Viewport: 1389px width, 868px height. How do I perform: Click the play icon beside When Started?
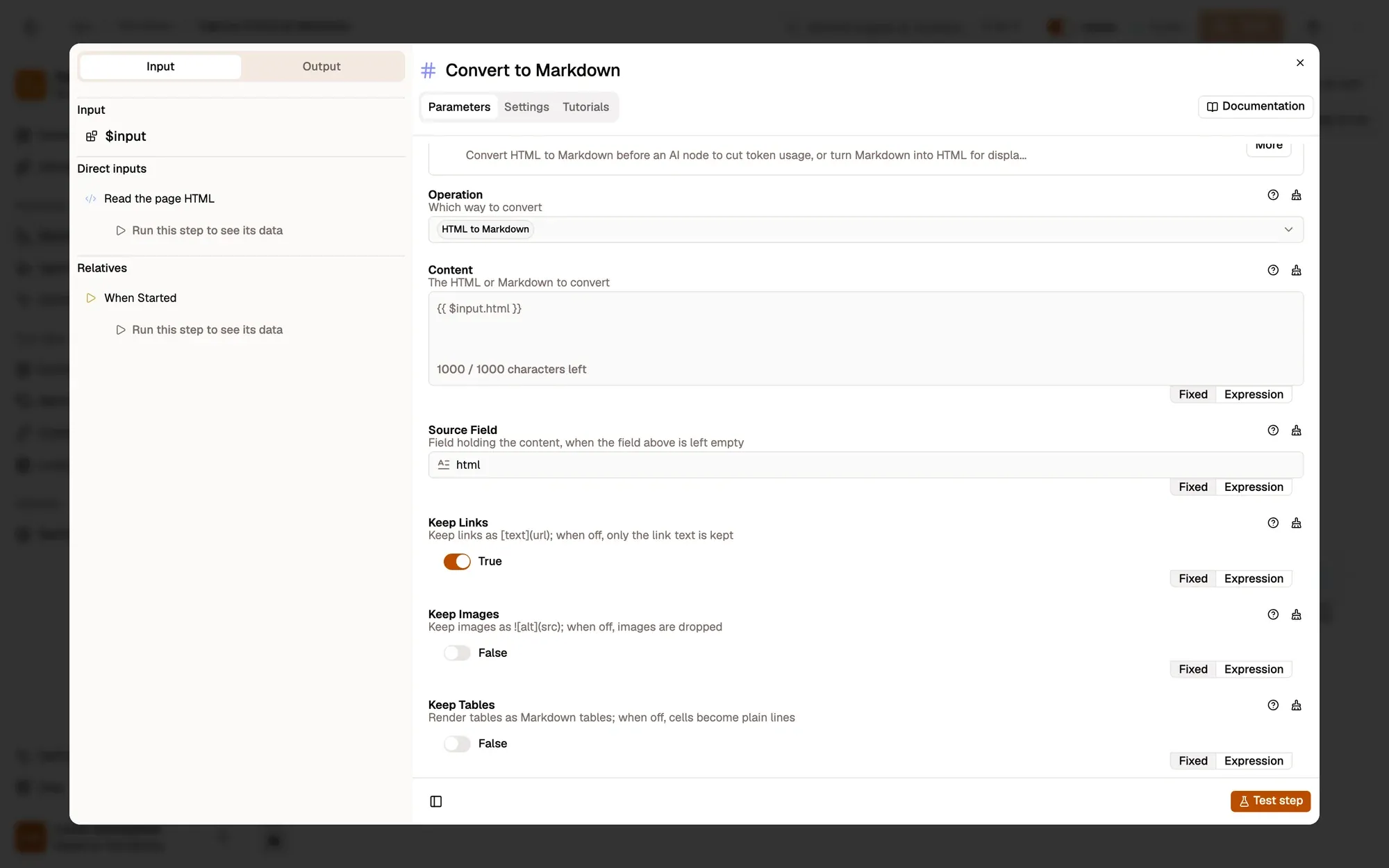(x=91, y=298)
